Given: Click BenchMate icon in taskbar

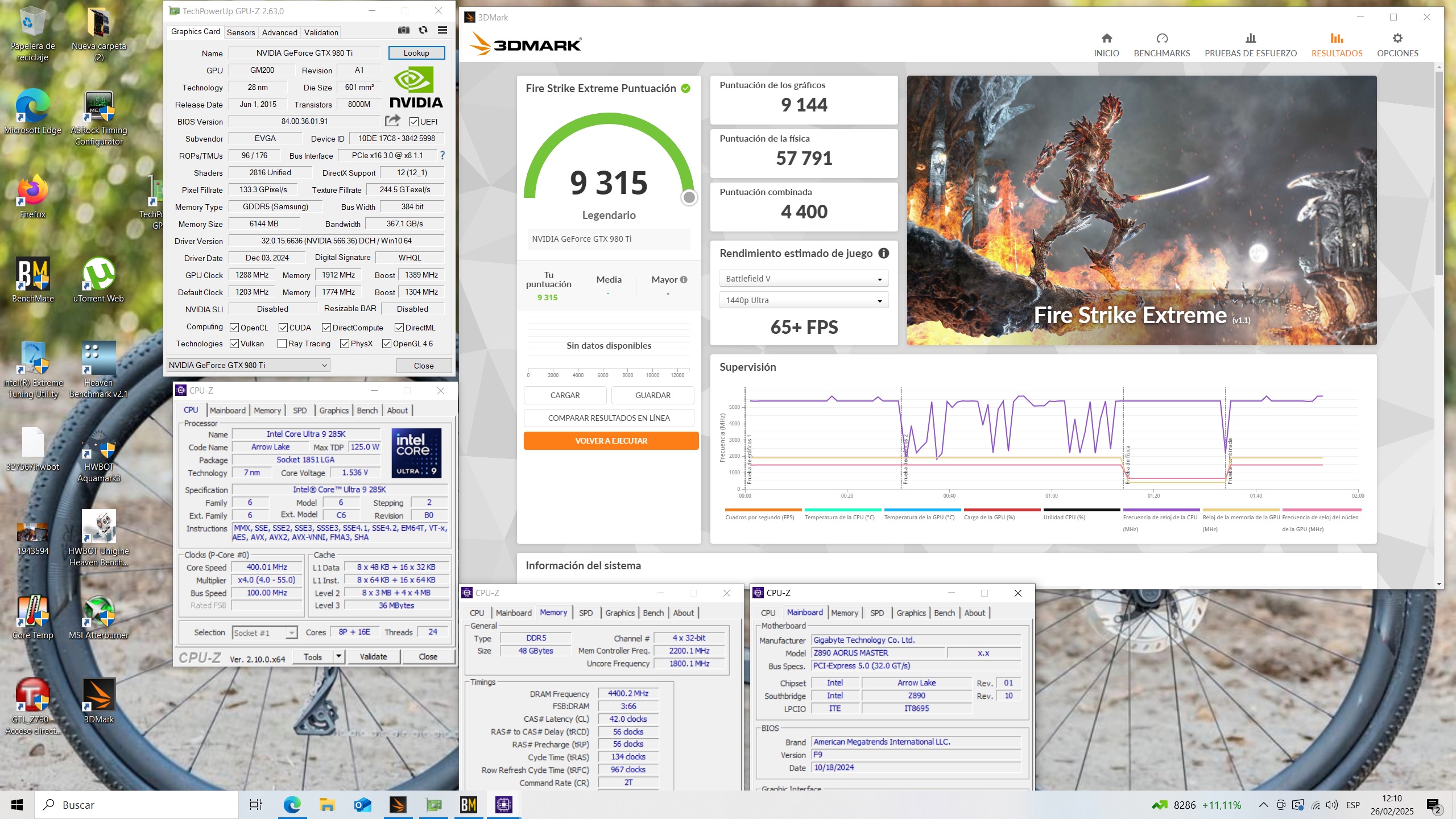Looking at the screenshot, I should pos(468,805).
